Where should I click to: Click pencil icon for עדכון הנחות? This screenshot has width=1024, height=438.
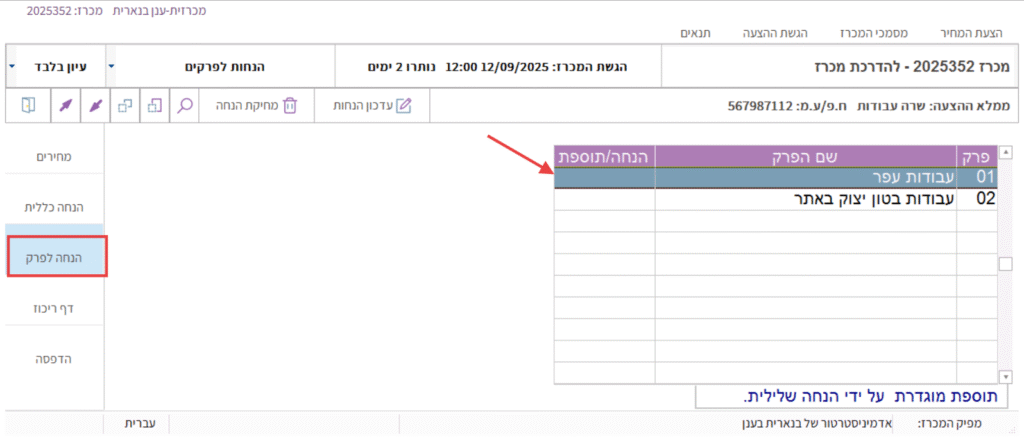(x=403, y=105)
